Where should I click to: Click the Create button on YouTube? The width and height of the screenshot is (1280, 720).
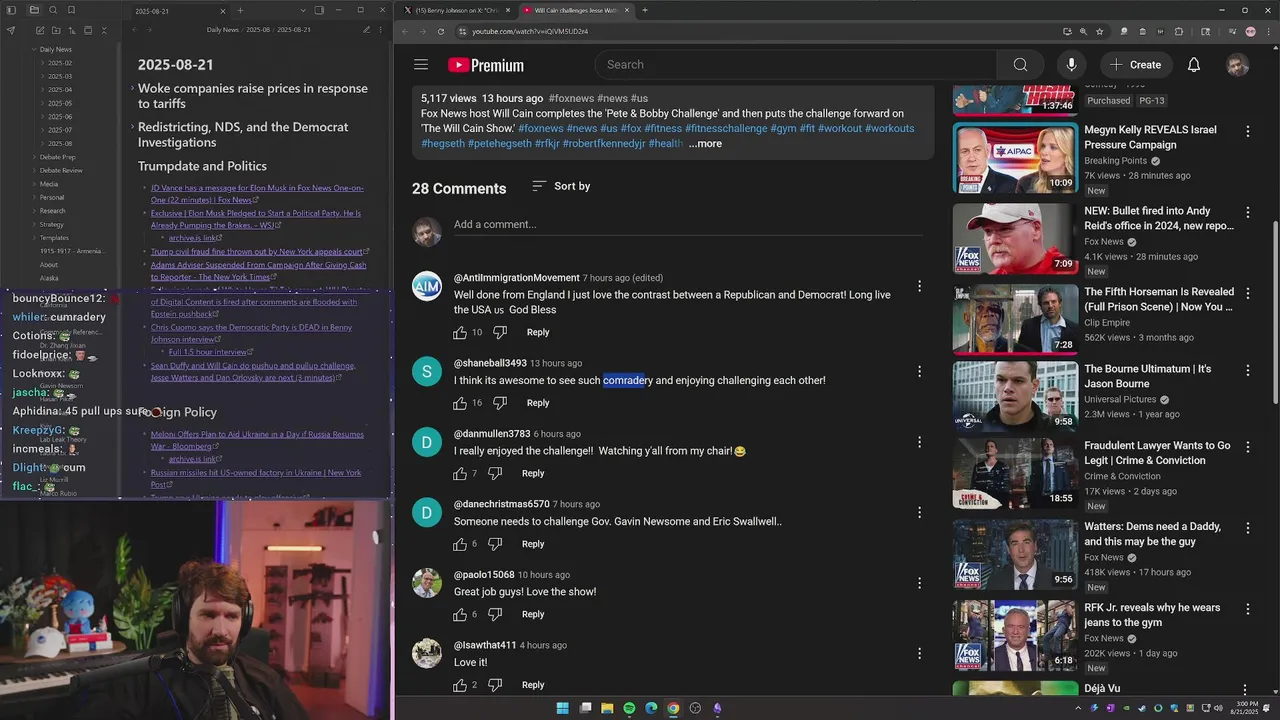[1135, 64]
